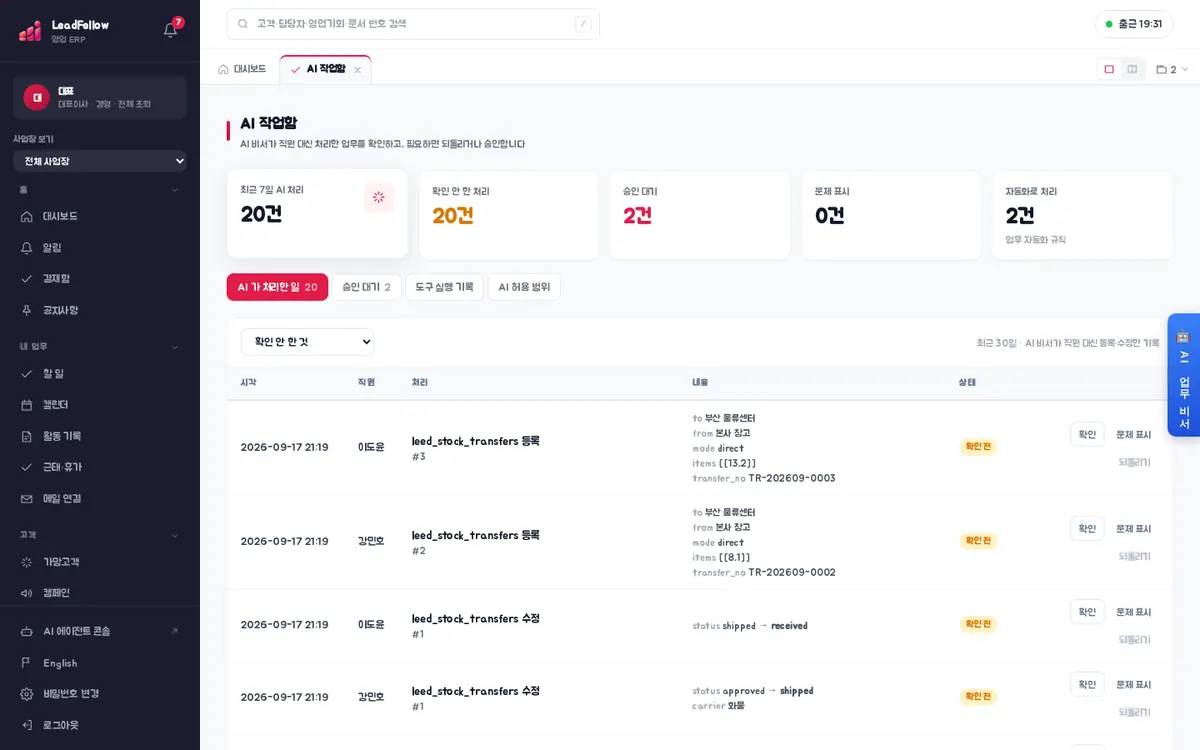Viewport: 1200px width, 750px height.
Task: Click 확인 for TR-202609-0002 row
Action: [1087, 528]
